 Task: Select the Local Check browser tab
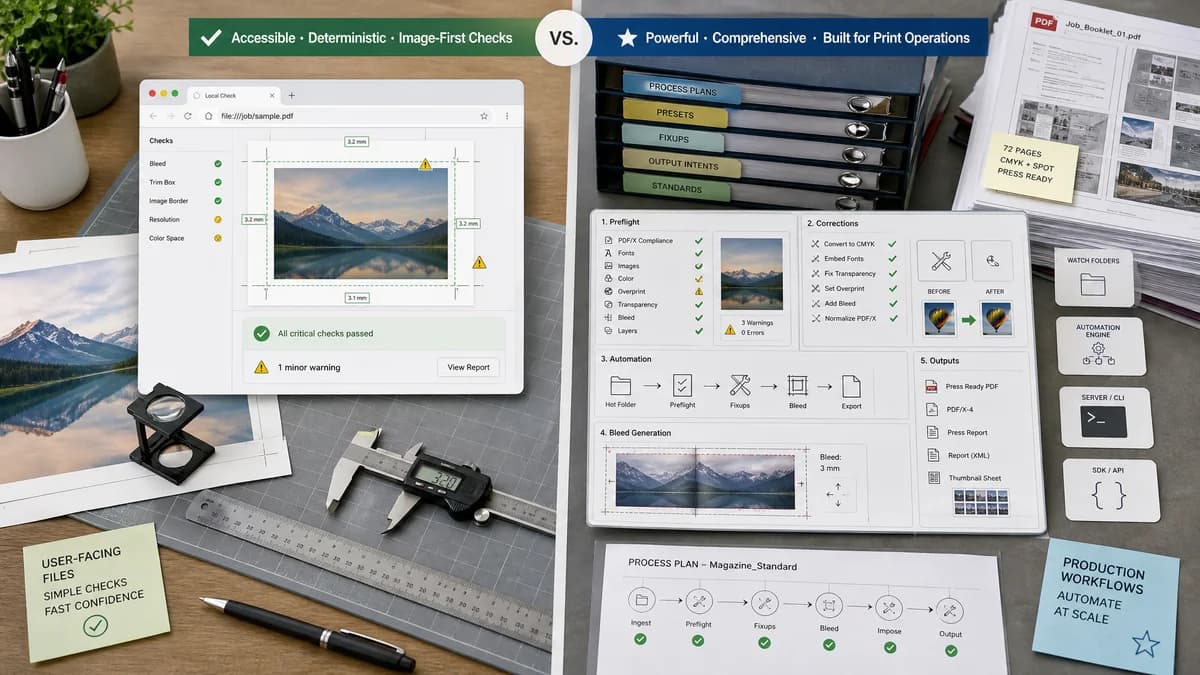(x=235, y=95)
